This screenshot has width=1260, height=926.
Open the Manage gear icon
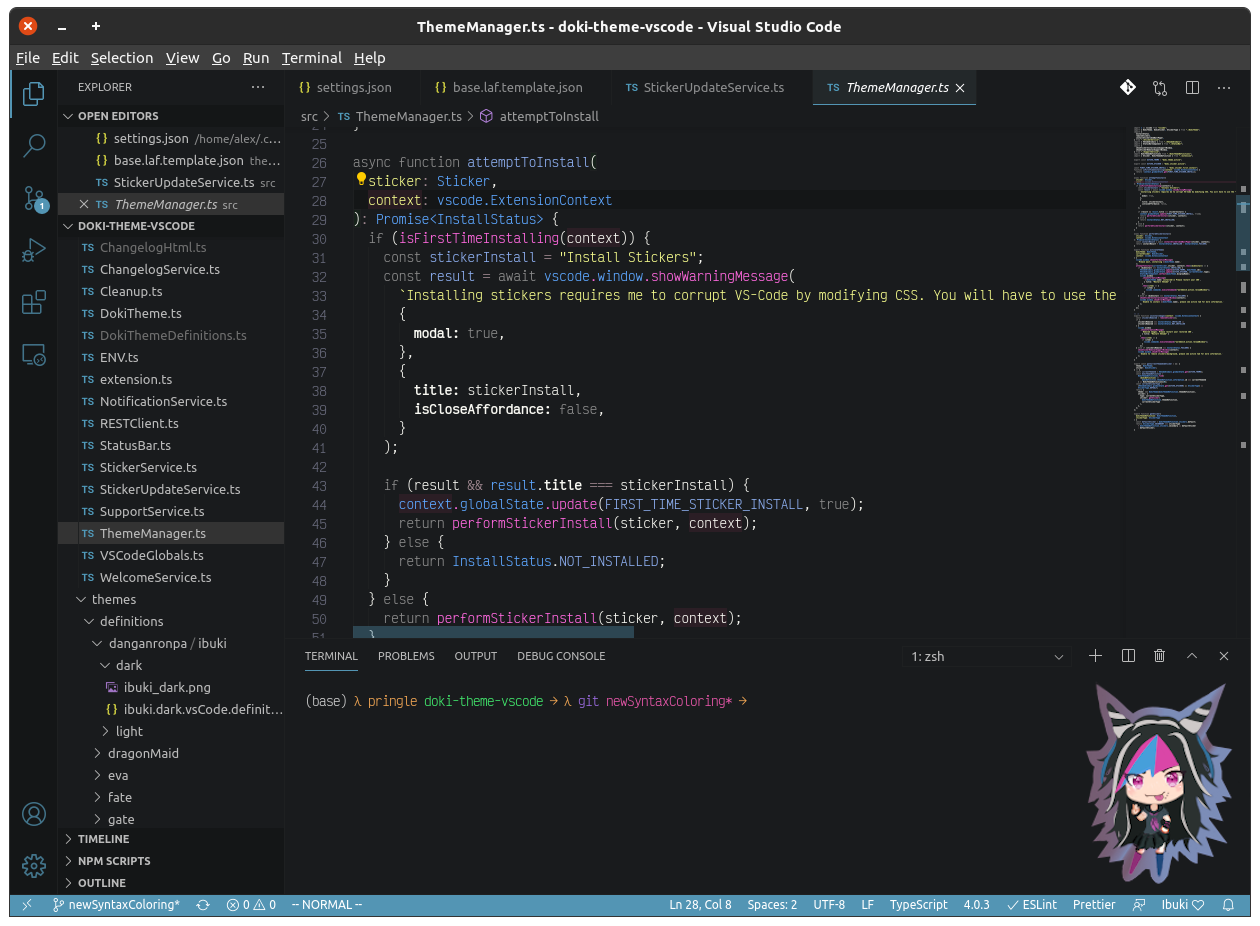click(34, 866)
